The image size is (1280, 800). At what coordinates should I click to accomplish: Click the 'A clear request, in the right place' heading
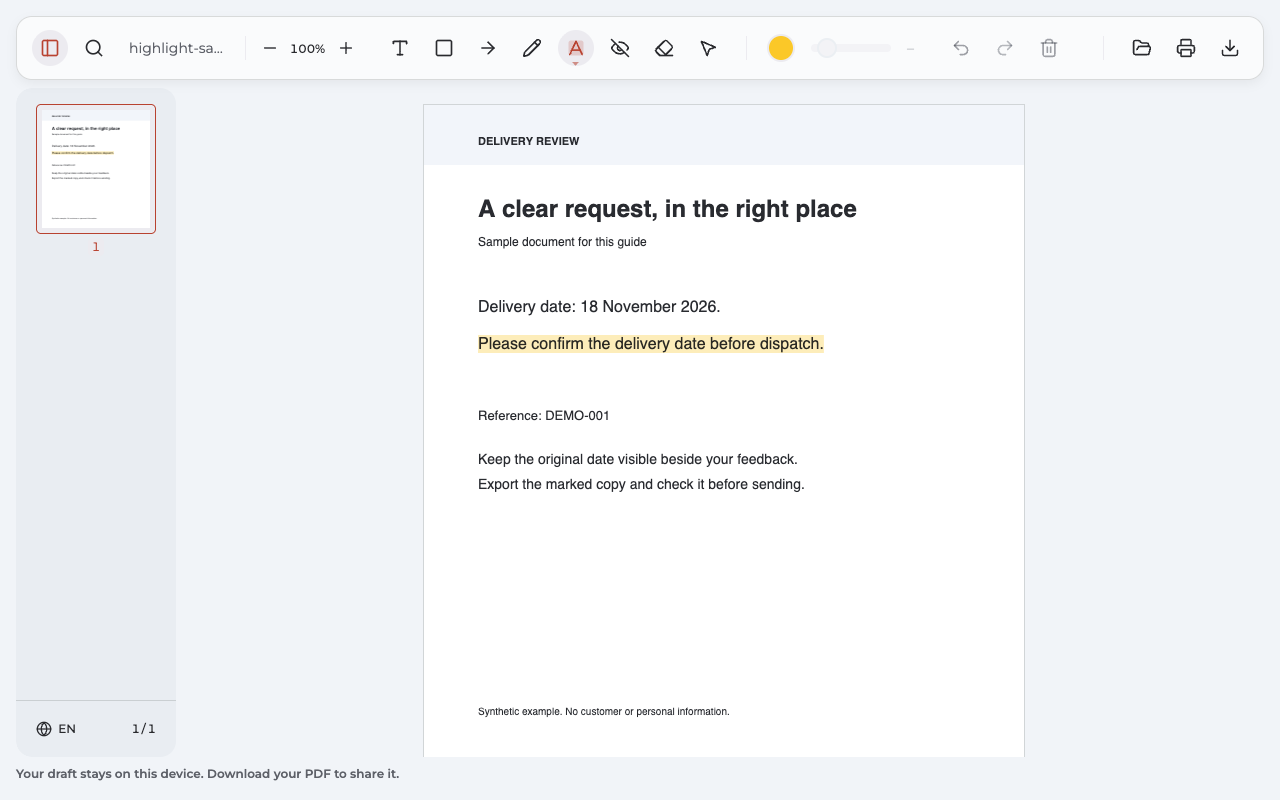(x=667, y=209)
